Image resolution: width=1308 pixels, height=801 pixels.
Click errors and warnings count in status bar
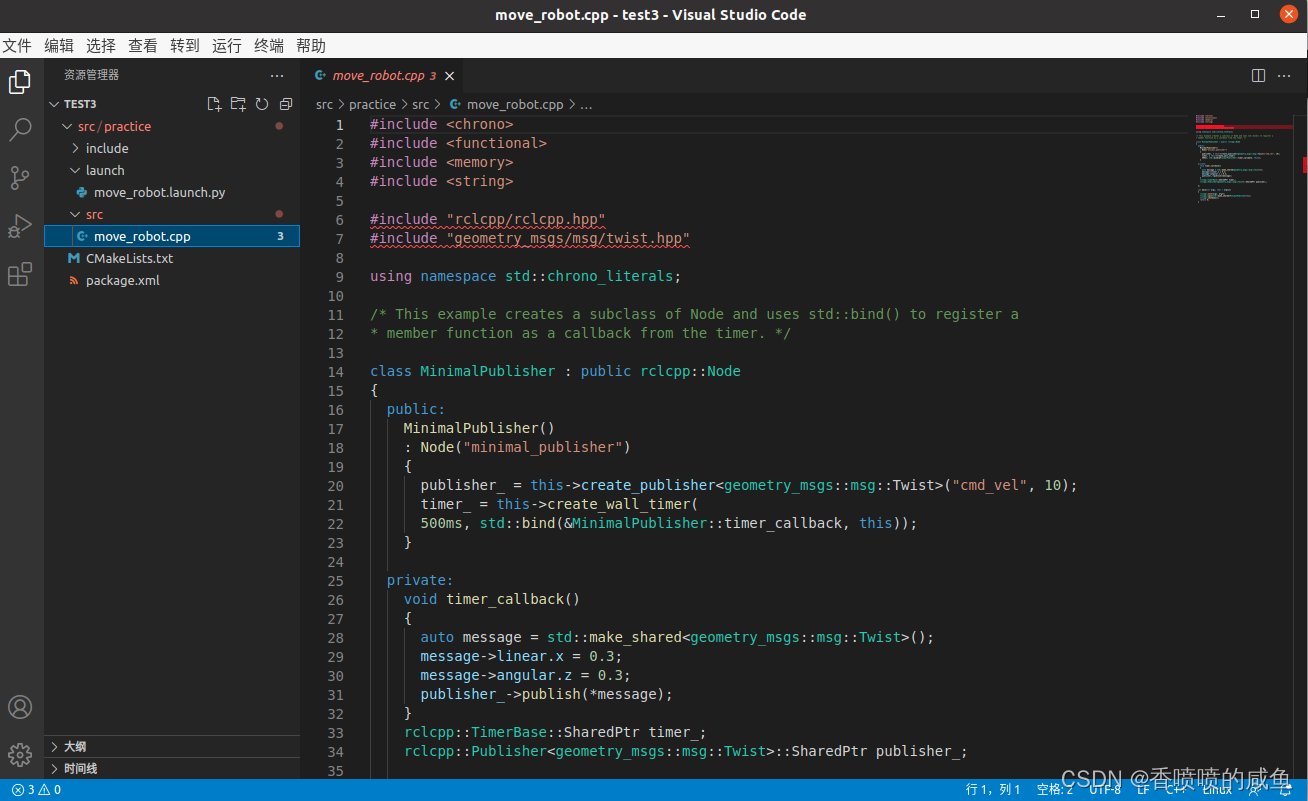(x=37, y=790)
